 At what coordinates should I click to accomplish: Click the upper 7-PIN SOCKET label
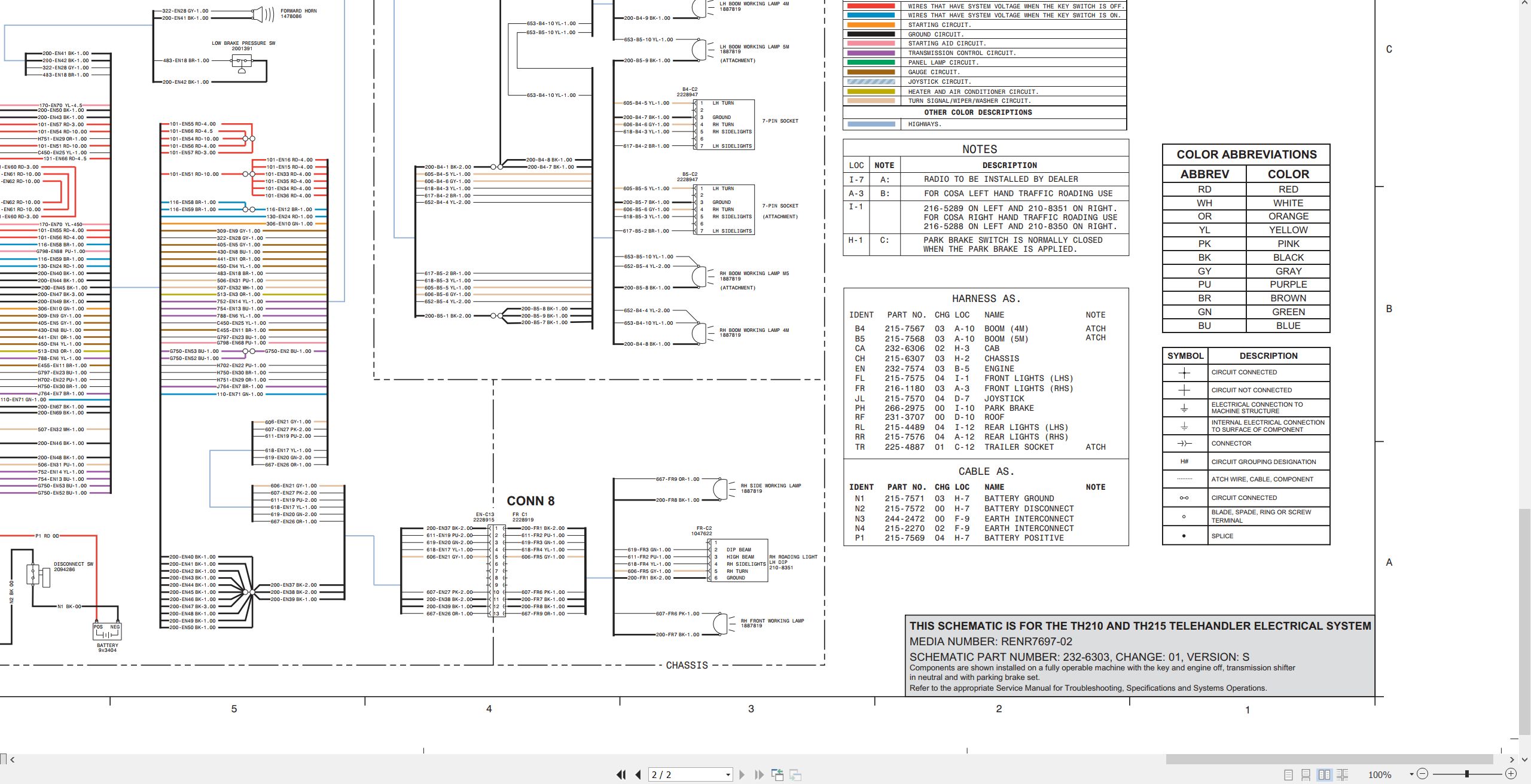point(780,121)
